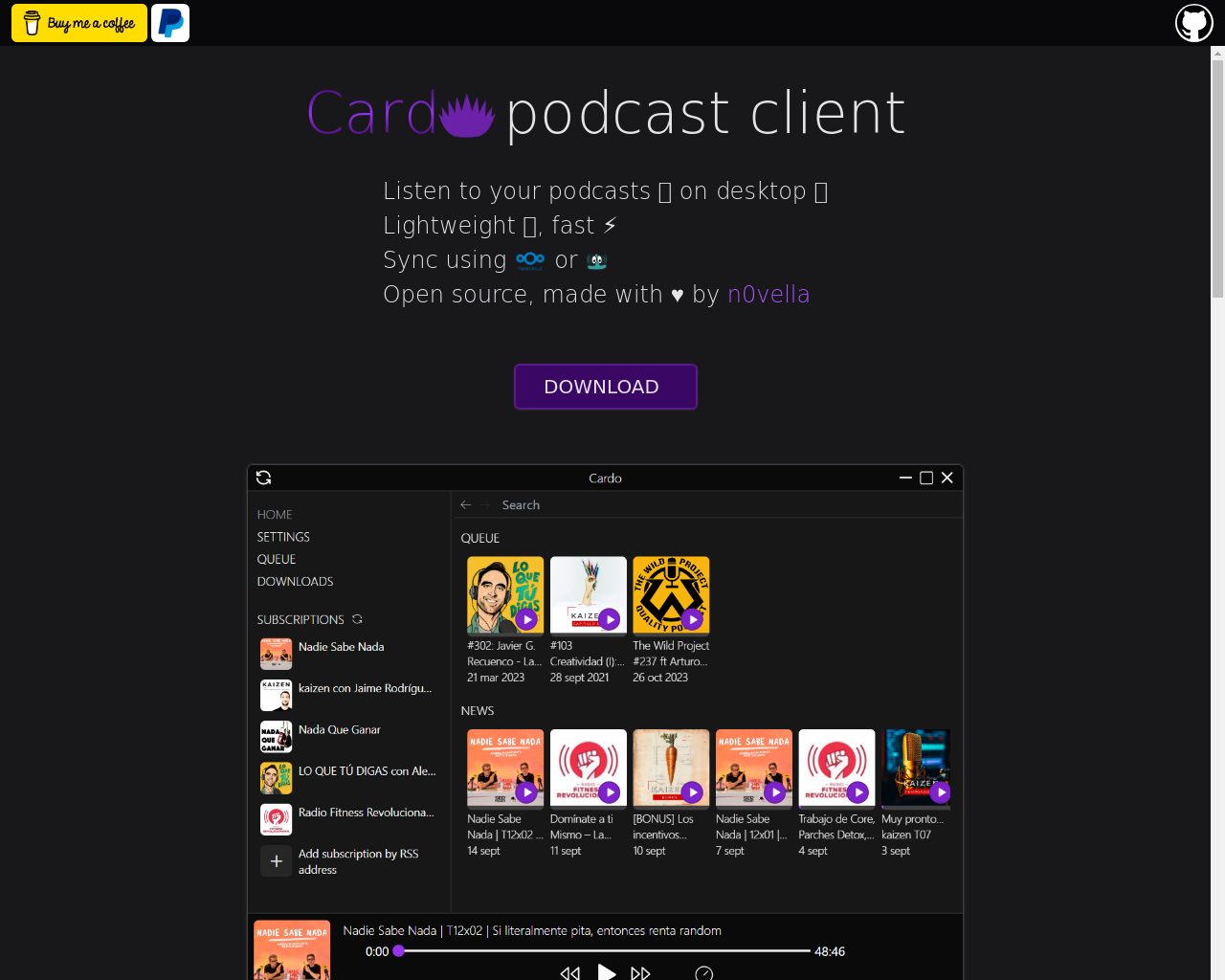Image resolution: width=1225 pixels, height=980 pixels.
Task: Play Muy pronto kaizen T07 episode
Action: [941, 792]
